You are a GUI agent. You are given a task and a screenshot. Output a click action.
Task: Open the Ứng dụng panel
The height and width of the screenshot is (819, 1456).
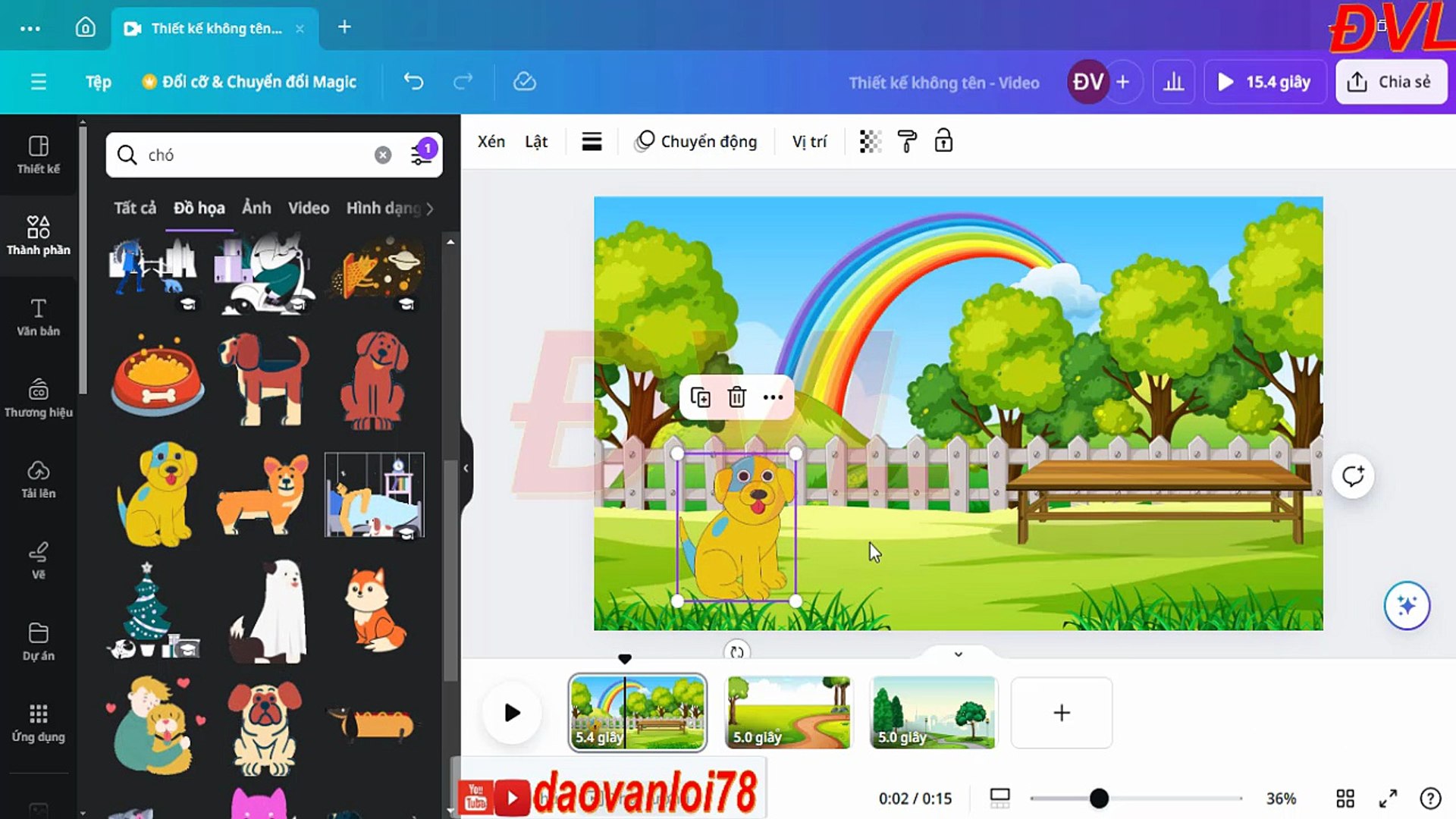coord(39,720)
